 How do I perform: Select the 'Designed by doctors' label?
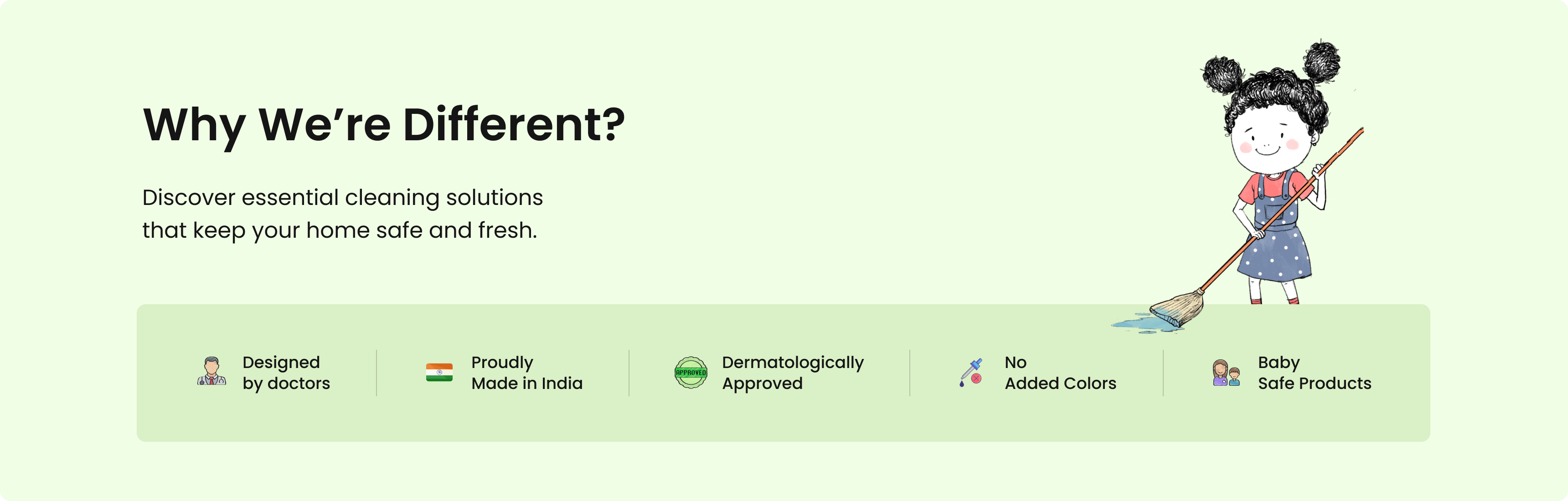pos(285,373)
